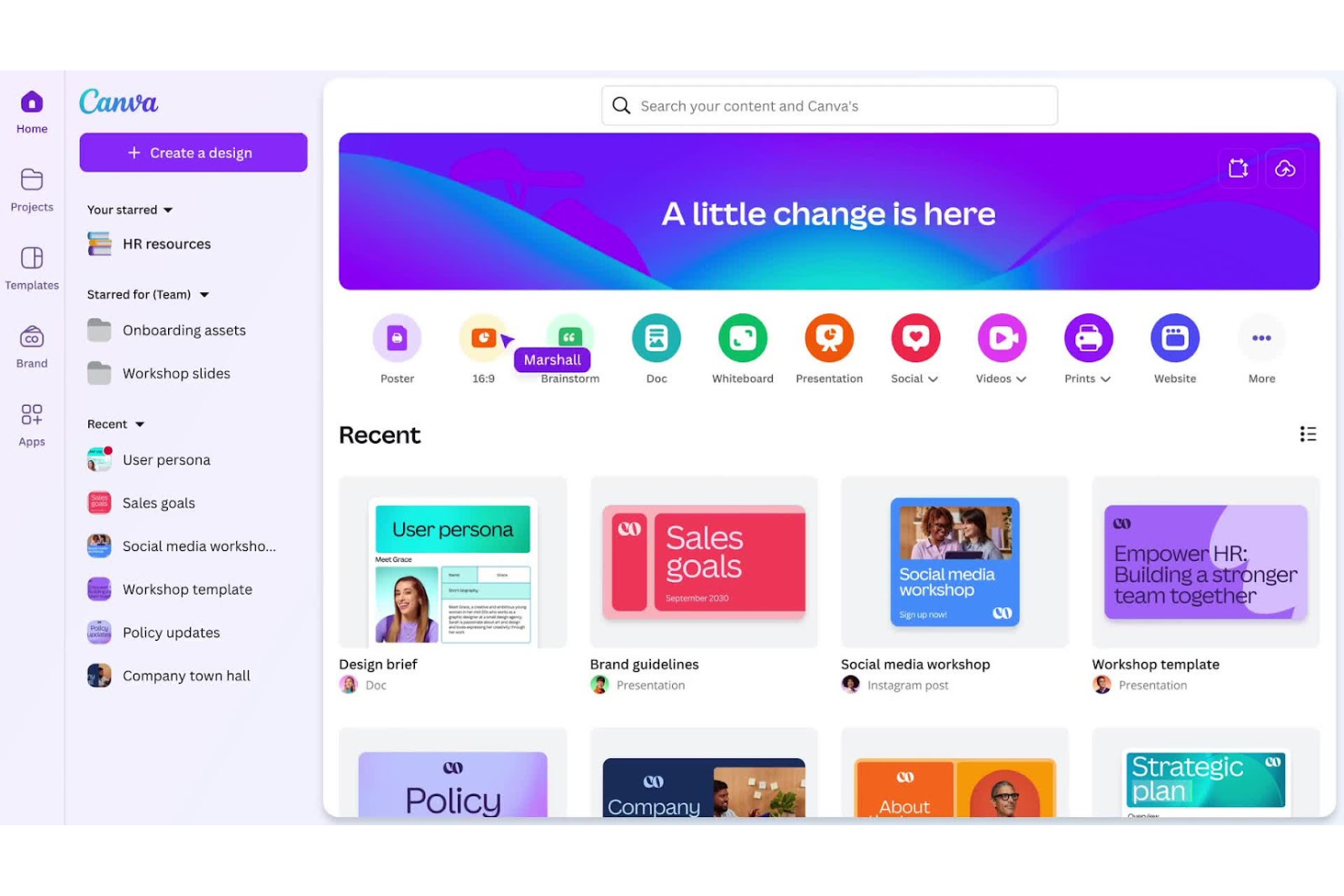Image resolution: width=1344 pixels, height=896 pixels.
Task: Expand the Social dropdown chevron
Action: click(x=933, y=379)
